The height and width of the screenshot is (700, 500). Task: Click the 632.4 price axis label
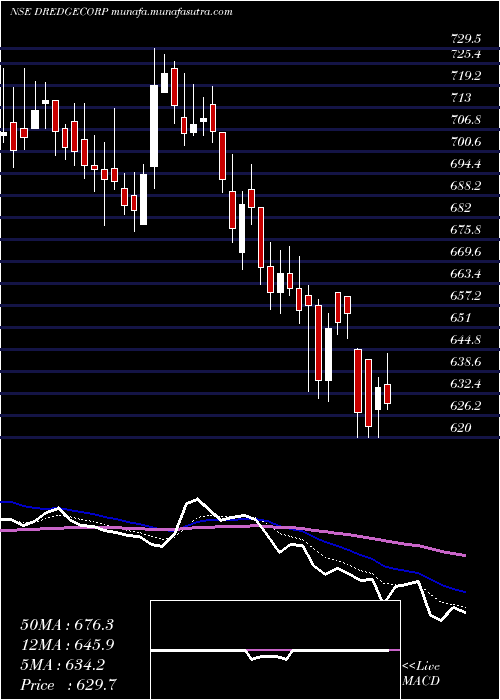[468, 384]
